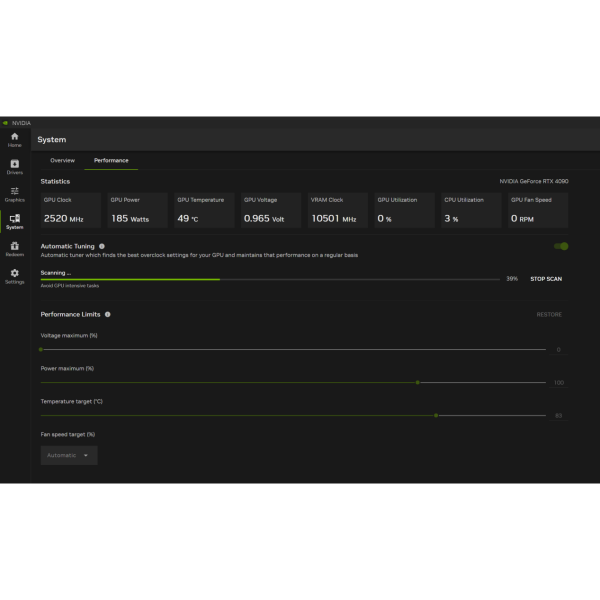Click the NVIDIA GeForce RTX 4090 label
This screenshot has height=600, width=600.
click(534, 181)
